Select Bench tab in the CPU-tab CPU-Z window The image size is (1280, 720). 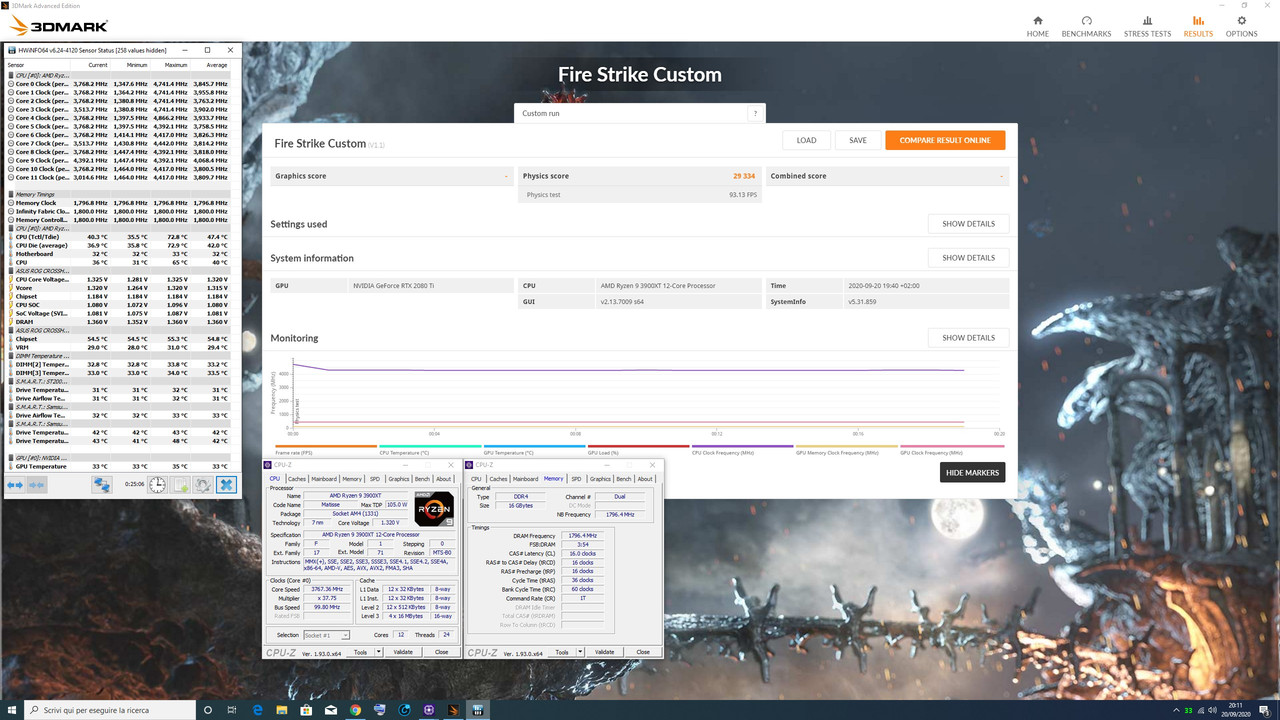coord(422,479)
